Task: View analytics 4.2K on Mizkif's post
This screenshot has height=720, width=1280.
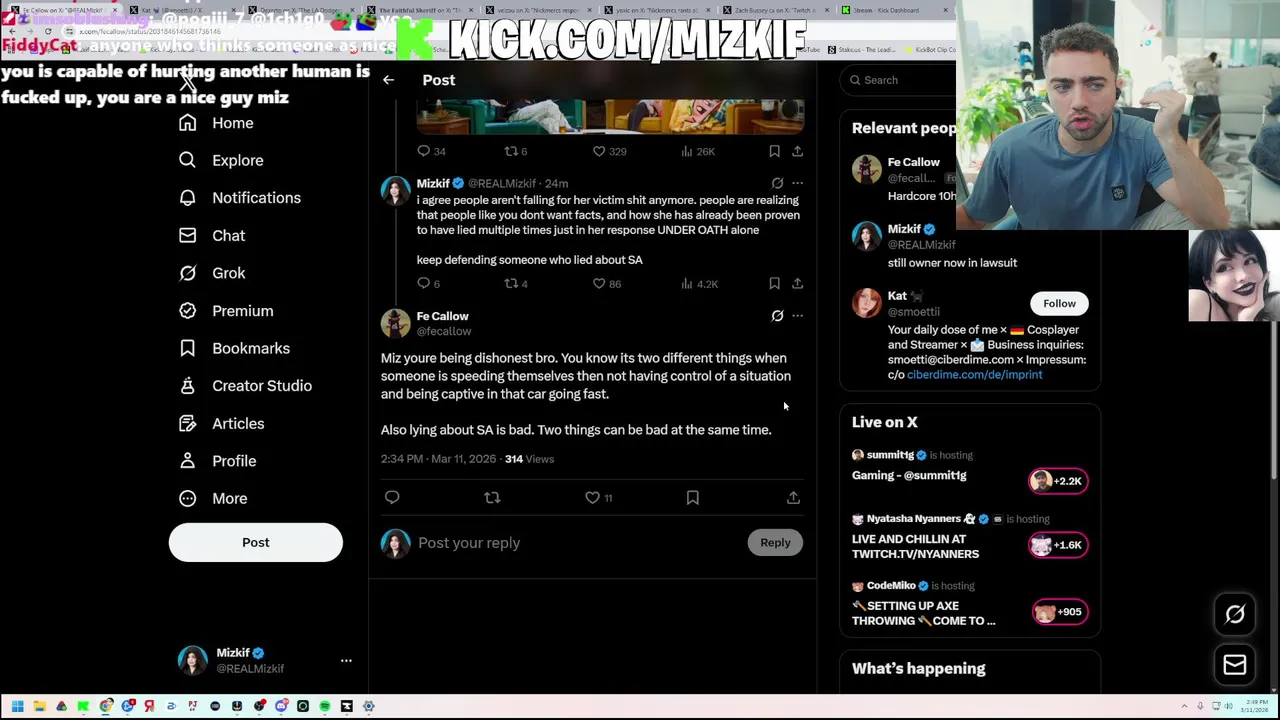Action: (x=699, y=284)
